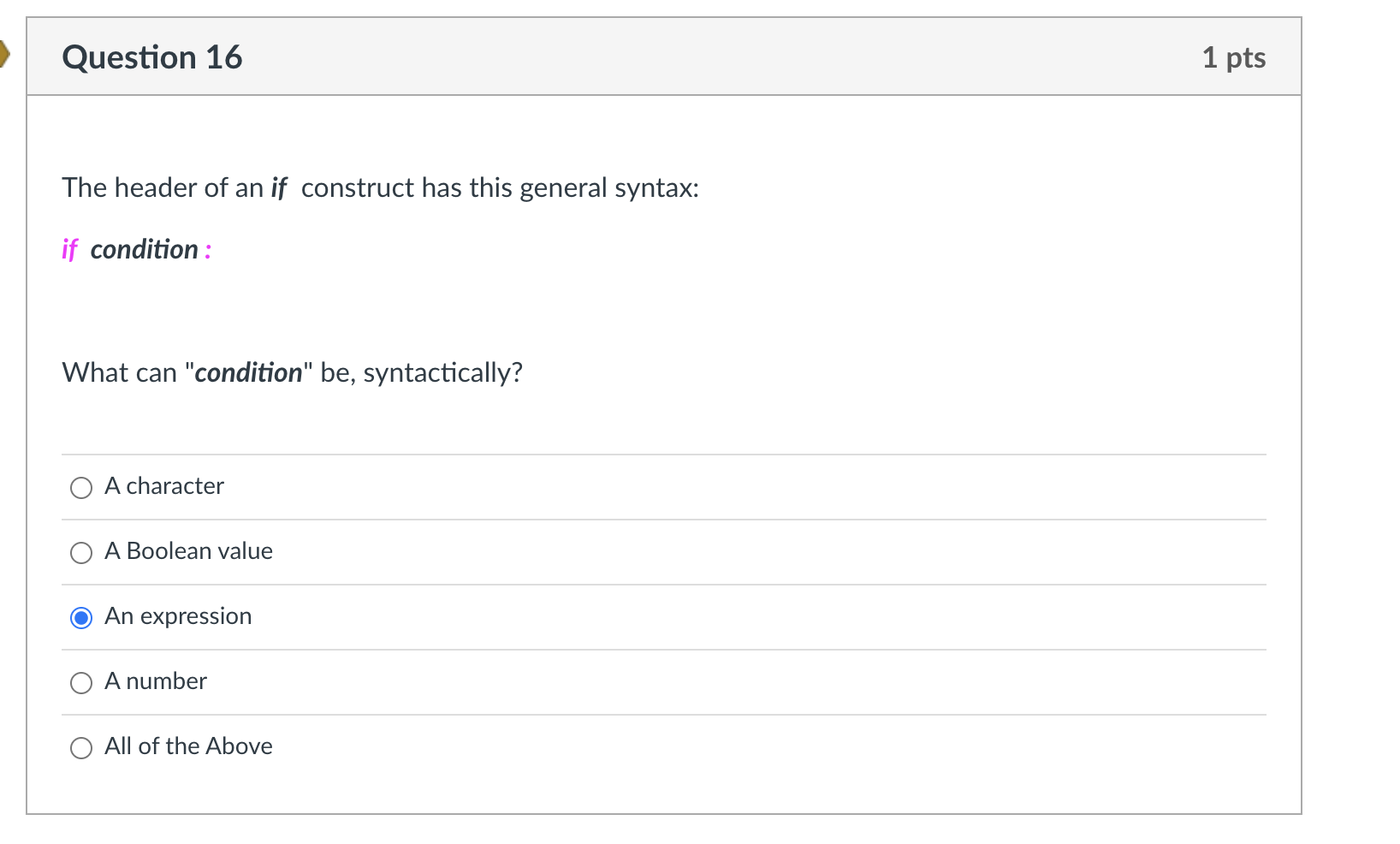Click the "Question 16" heading

tap(152, 57)
